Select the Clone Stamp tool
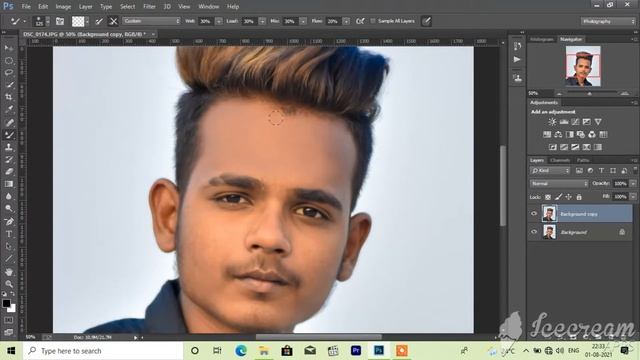 (x=9, y=147)
